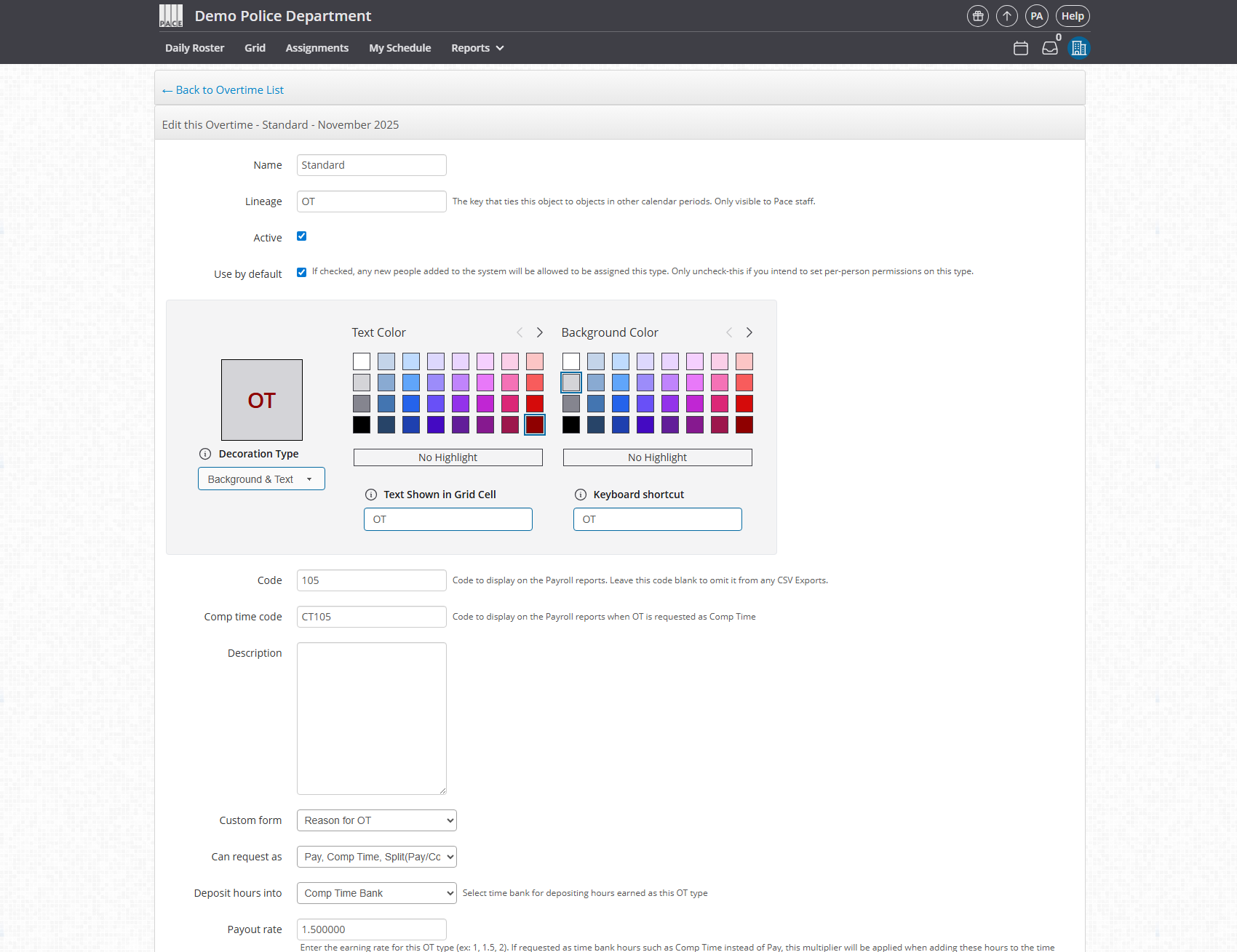Open the PA user profile icon

pyautogui.click(x=1036, y=16)
